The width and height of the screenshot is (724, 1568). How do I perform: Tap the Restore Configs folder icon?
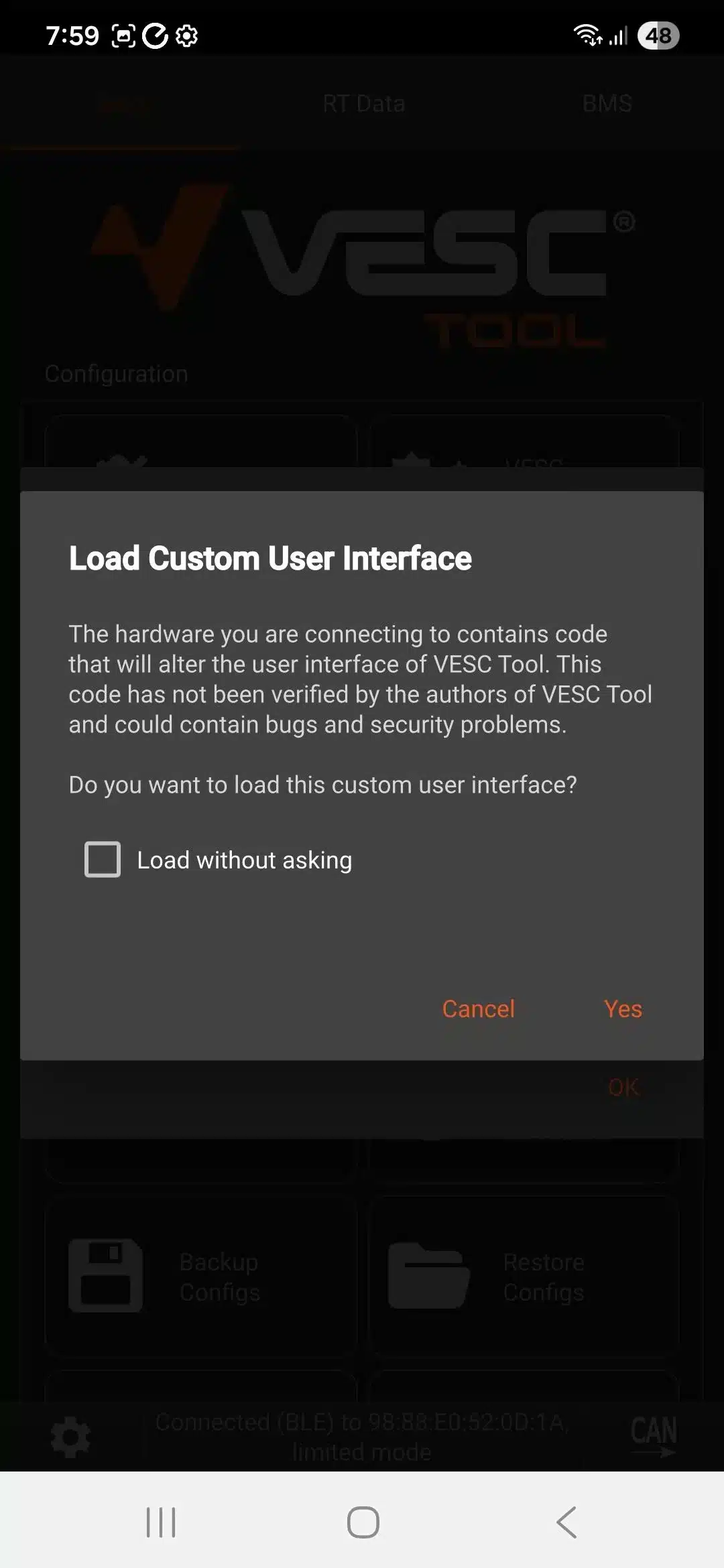tap(429, 1276)
